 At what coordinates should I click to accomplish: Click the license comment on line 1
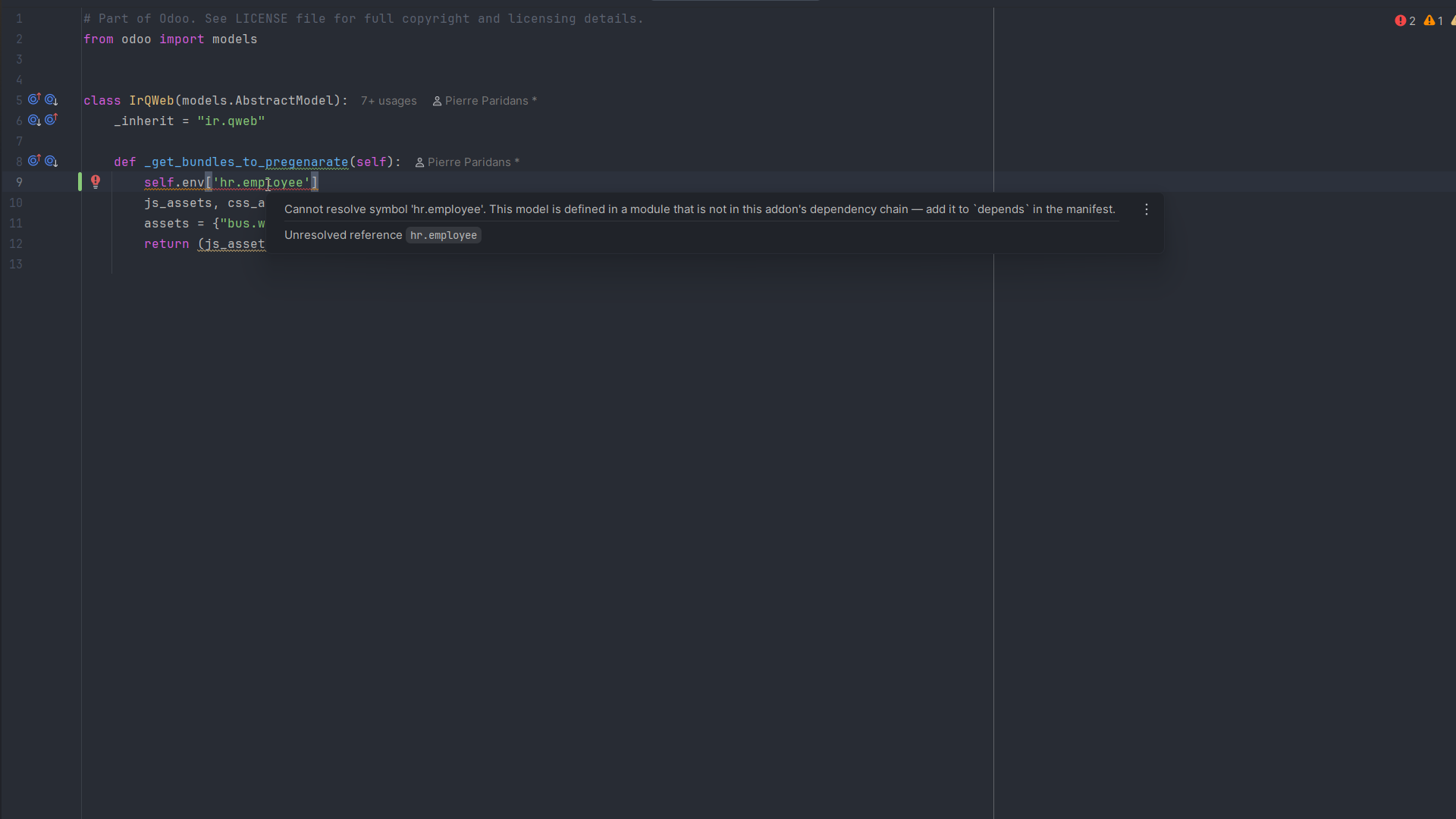363,19
